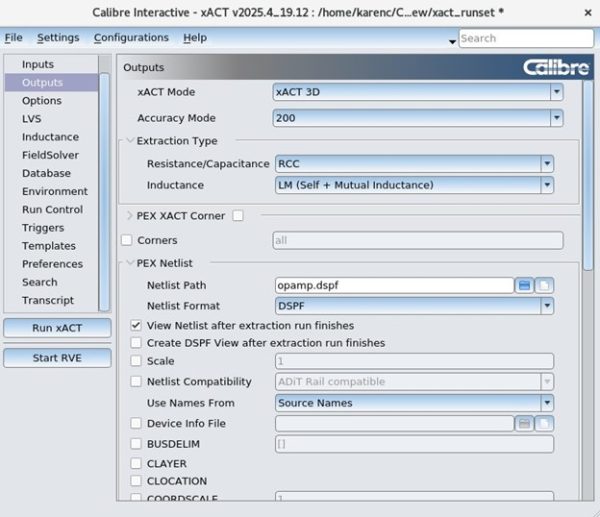This screenshot has width=600, height=517.
Task: Open the FieldSolver page
Action: click(51, 155)
